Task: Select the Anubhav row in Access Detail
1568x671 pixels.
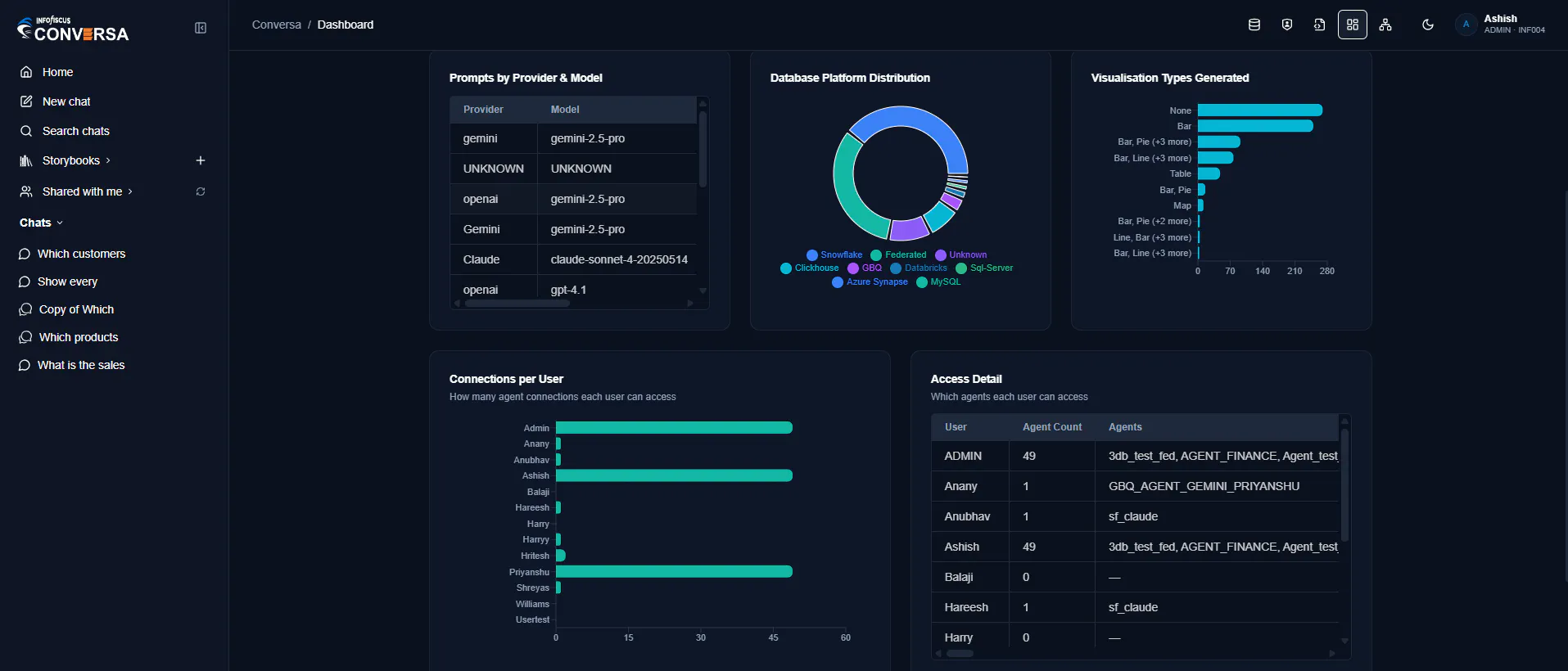Action: pos(1135,516)
